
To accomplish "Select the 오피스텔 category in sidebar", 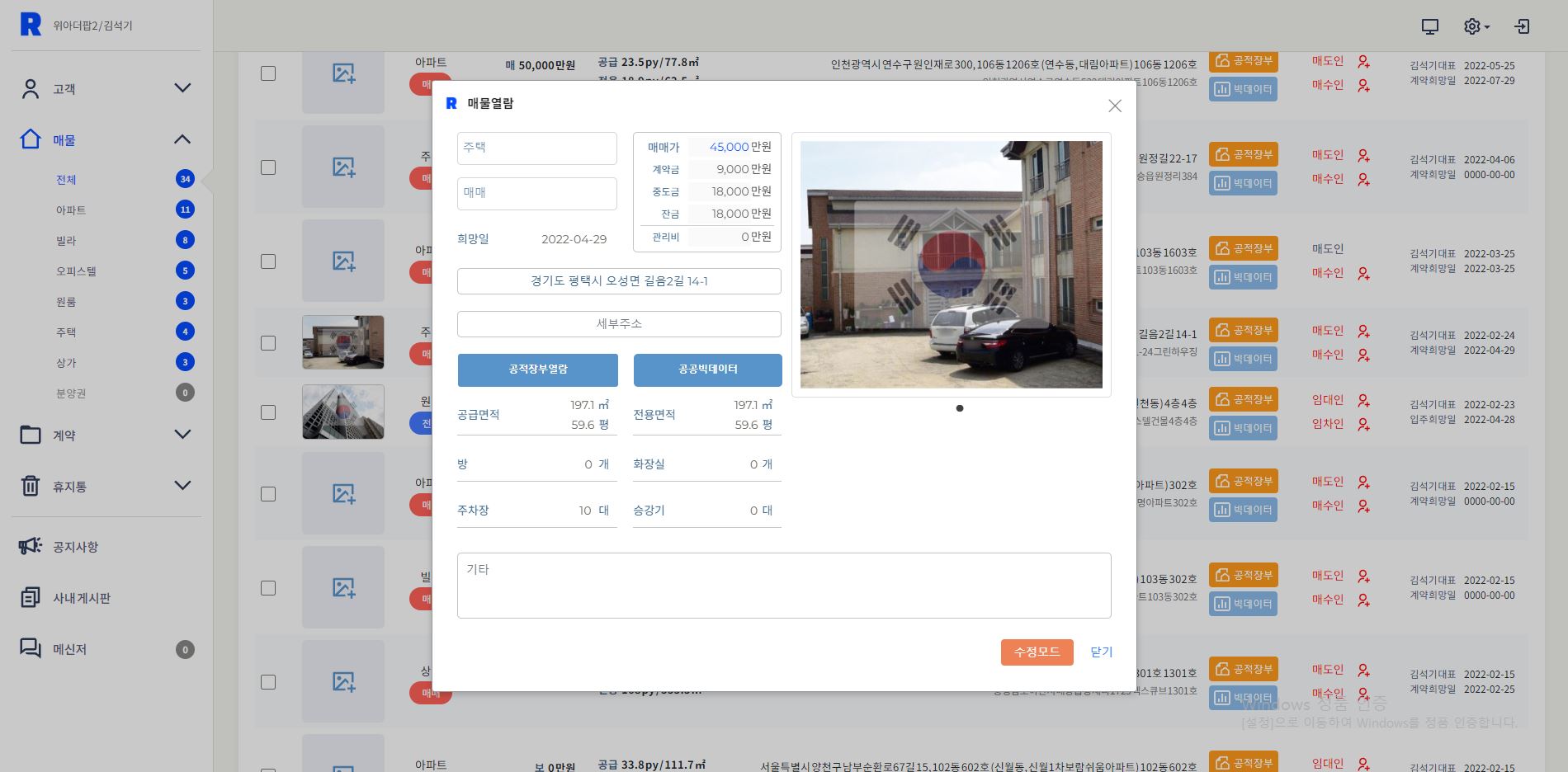I will point(76,271).
